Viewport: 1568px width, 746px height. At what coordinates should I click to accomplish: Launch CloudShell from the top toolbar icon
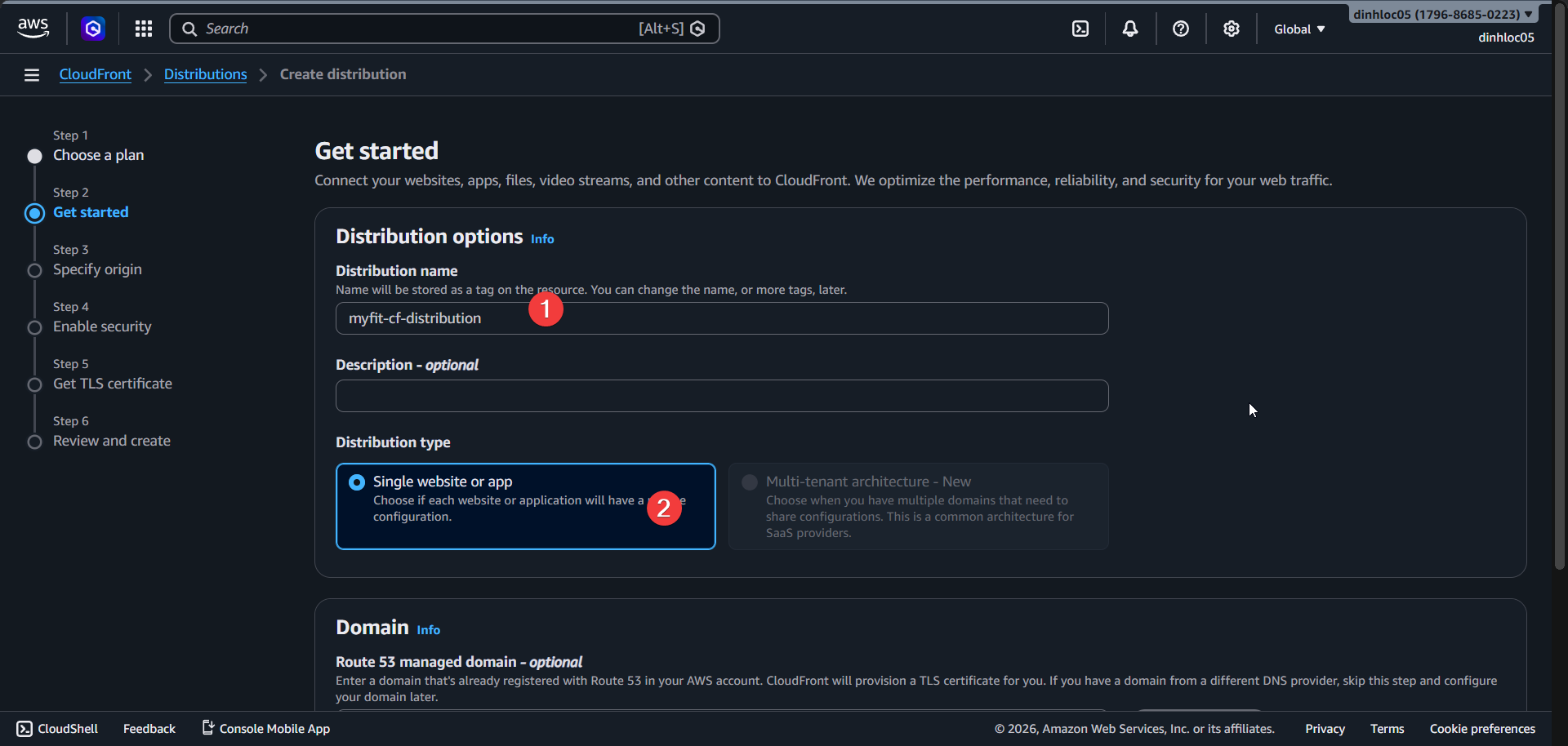[1080, 28]
